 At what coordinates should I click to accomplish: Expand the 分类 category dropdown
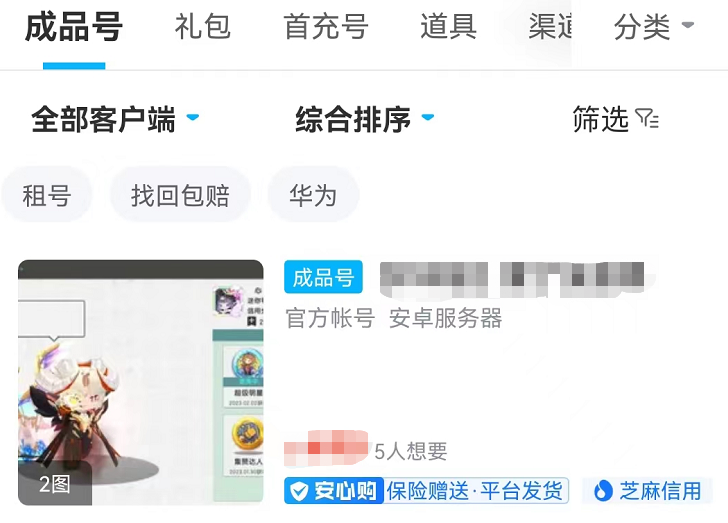tap(654, 26)
